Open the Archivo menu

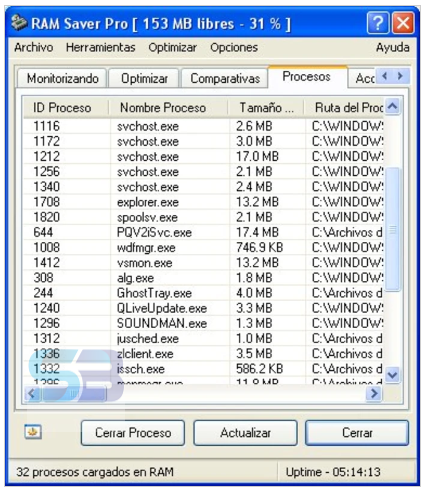coord(33,47)
